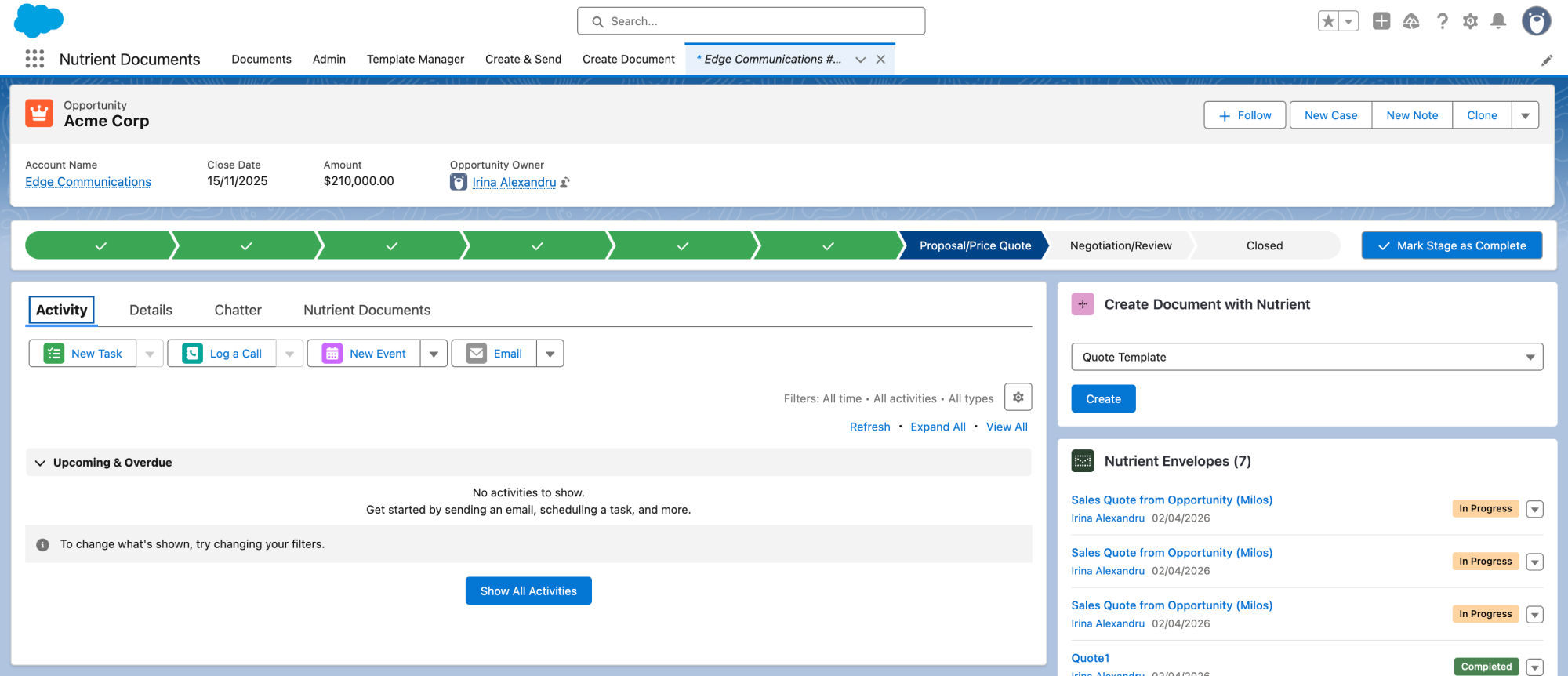Screen dimensions: 1568x676
Task: Open Email button dropdown arrow
Action: [x=550, y=354]
